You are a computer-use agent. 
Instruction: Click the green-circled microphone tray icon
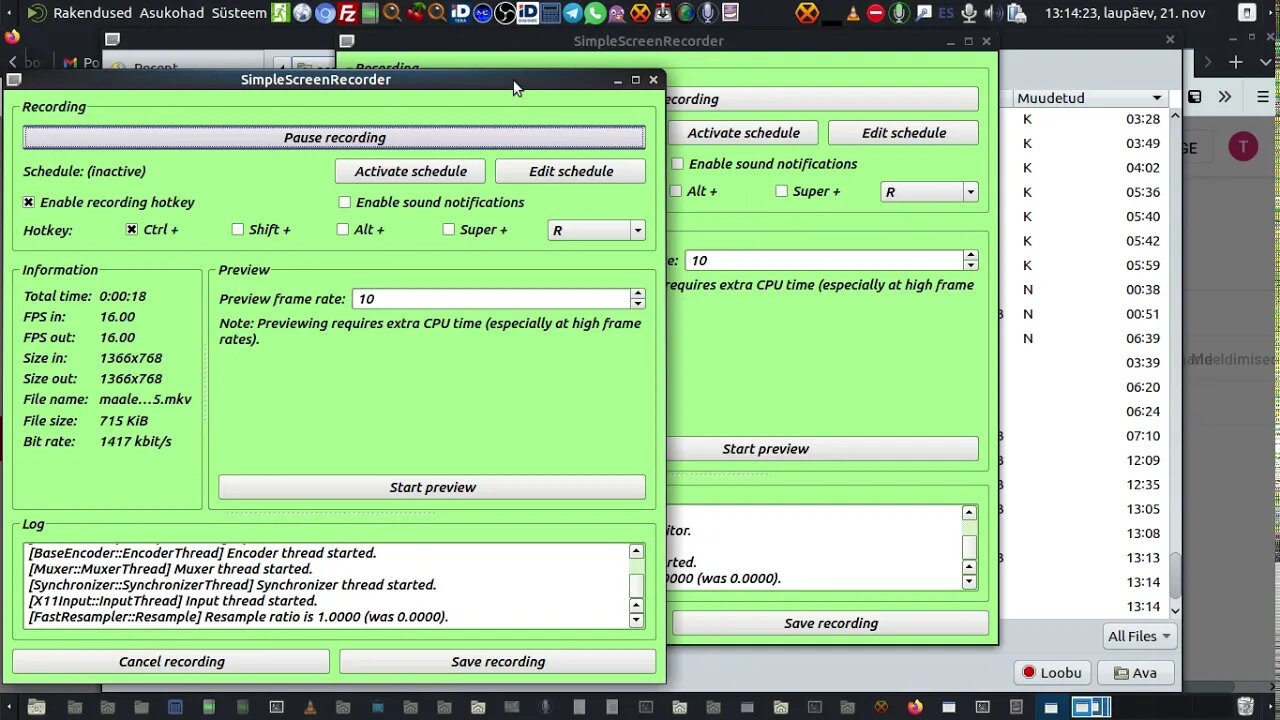[x=899, y=13]
